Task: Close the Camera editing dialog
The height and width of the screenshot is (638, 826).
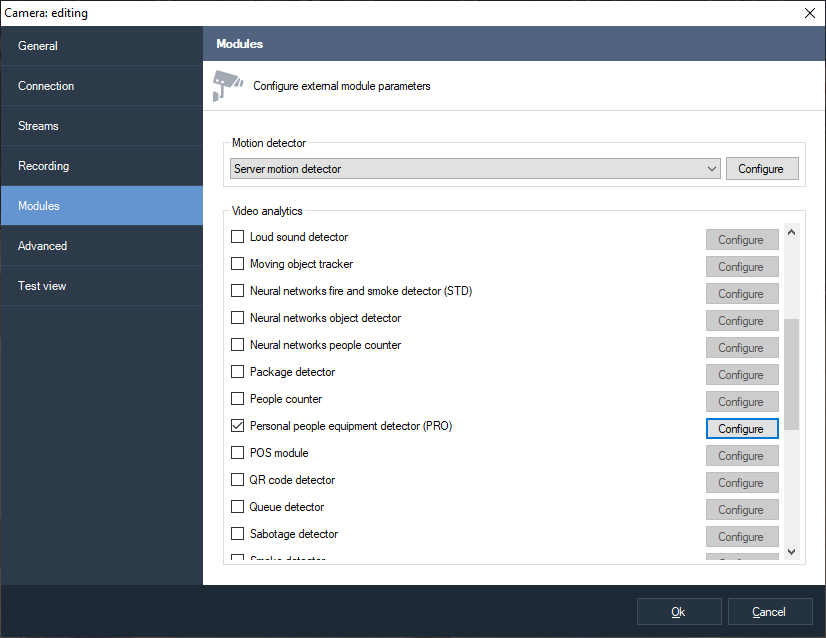Action: point(809,12)
